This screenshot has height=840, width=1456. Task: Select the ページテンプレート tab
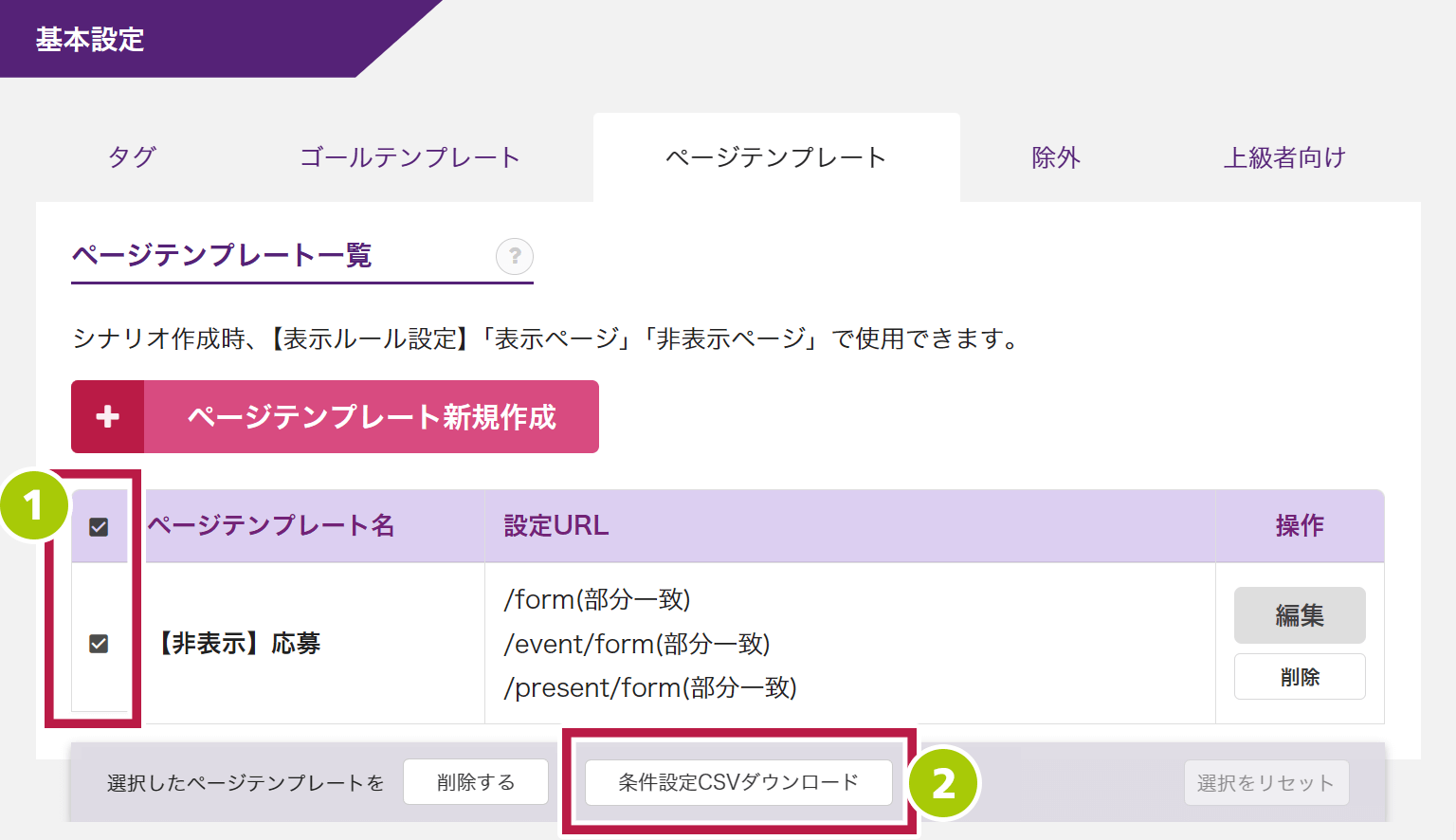pos(775,157)
